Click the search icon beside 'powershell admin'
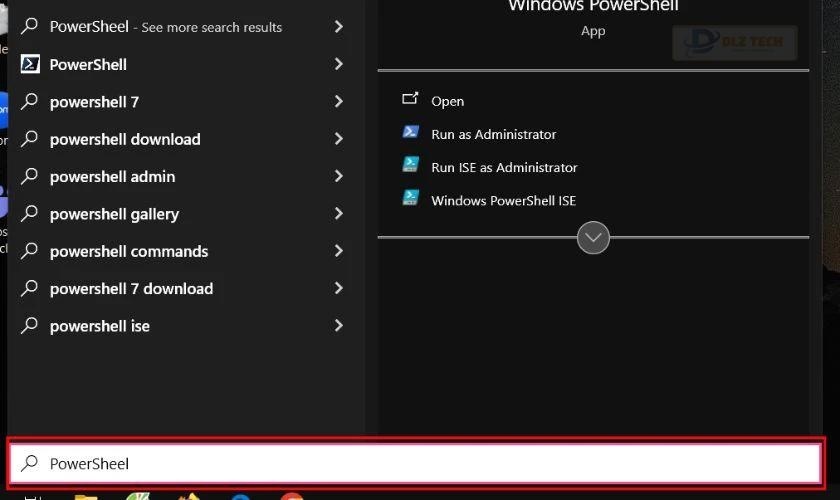 tap(29, 176)
